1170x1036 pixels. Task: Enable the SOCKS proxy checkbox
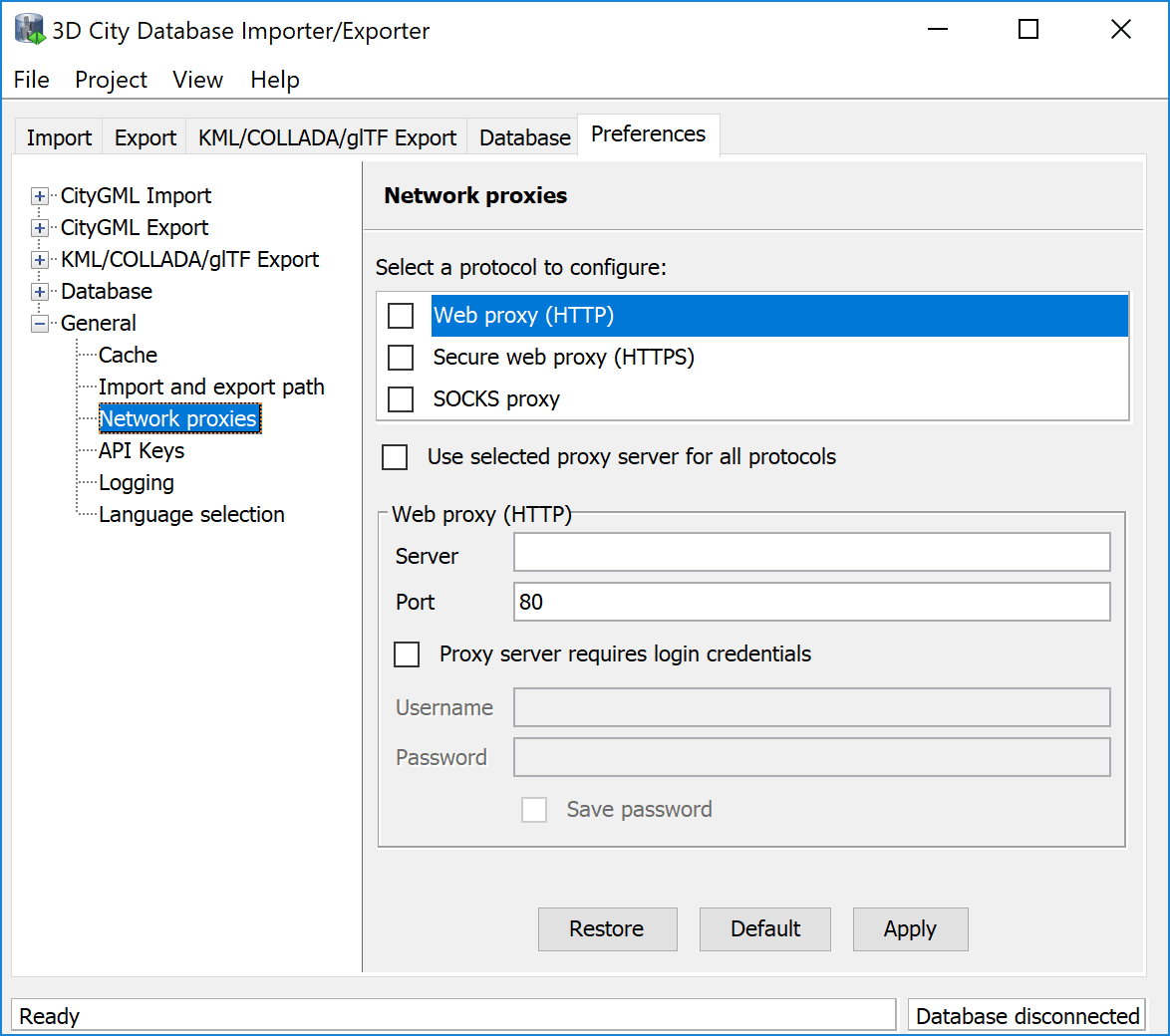pyautogui.click(x=400, y=398)
